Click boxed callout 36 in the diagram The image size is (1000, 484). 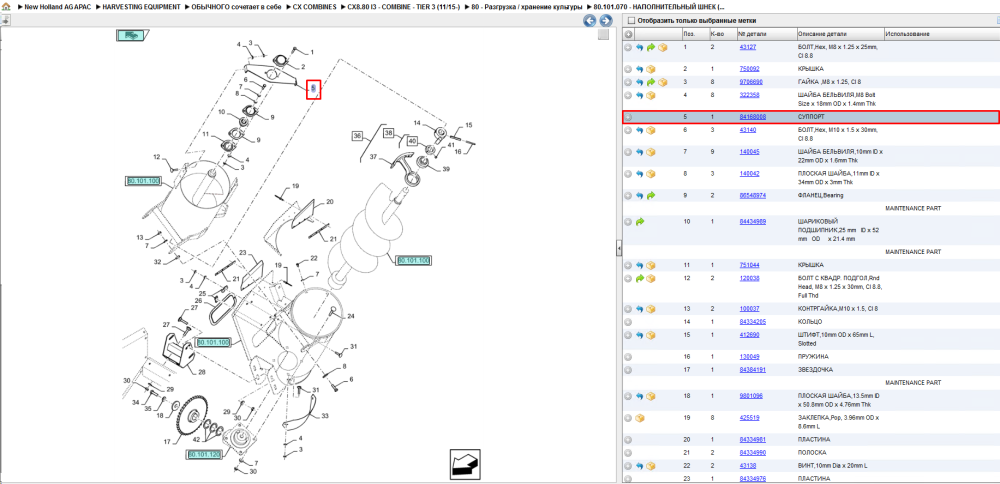click(x=357, y=135)
